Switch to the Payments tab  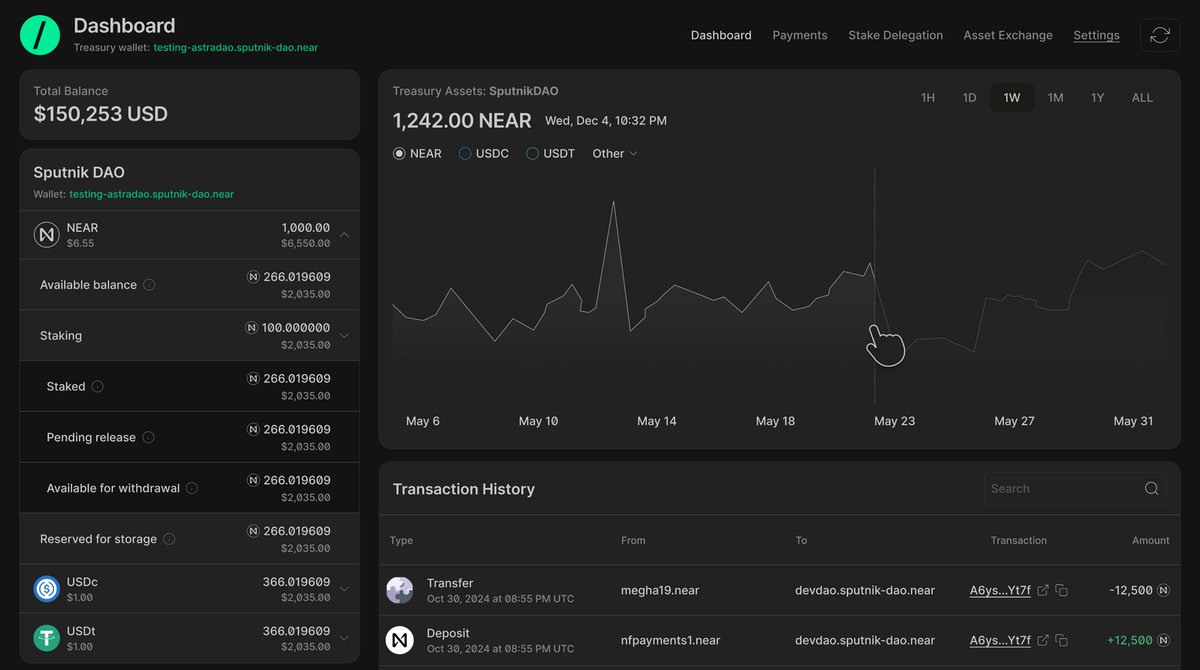pyautogui.click(x=799, y=35)
